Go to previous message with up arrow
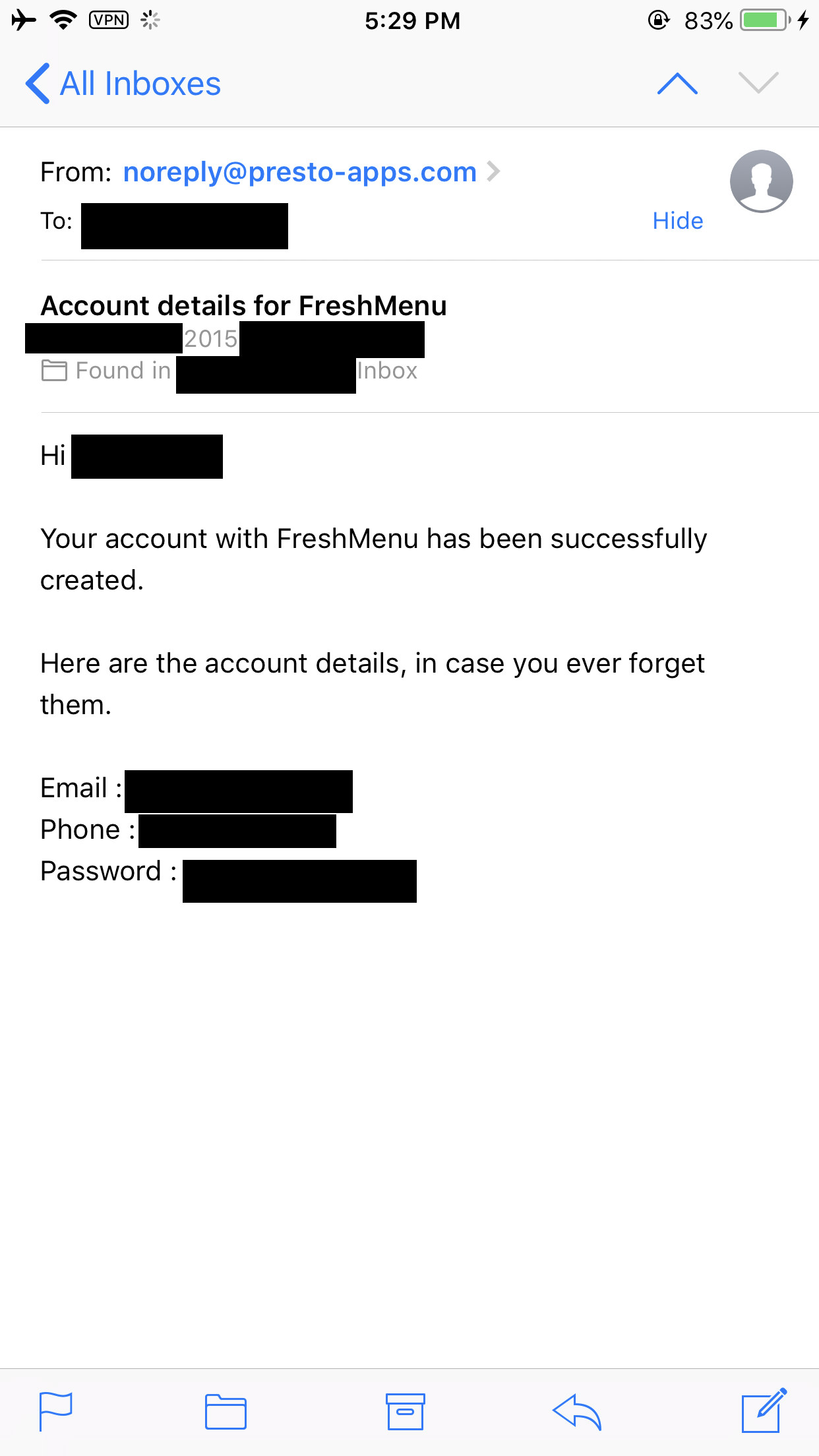 [677, 84]
